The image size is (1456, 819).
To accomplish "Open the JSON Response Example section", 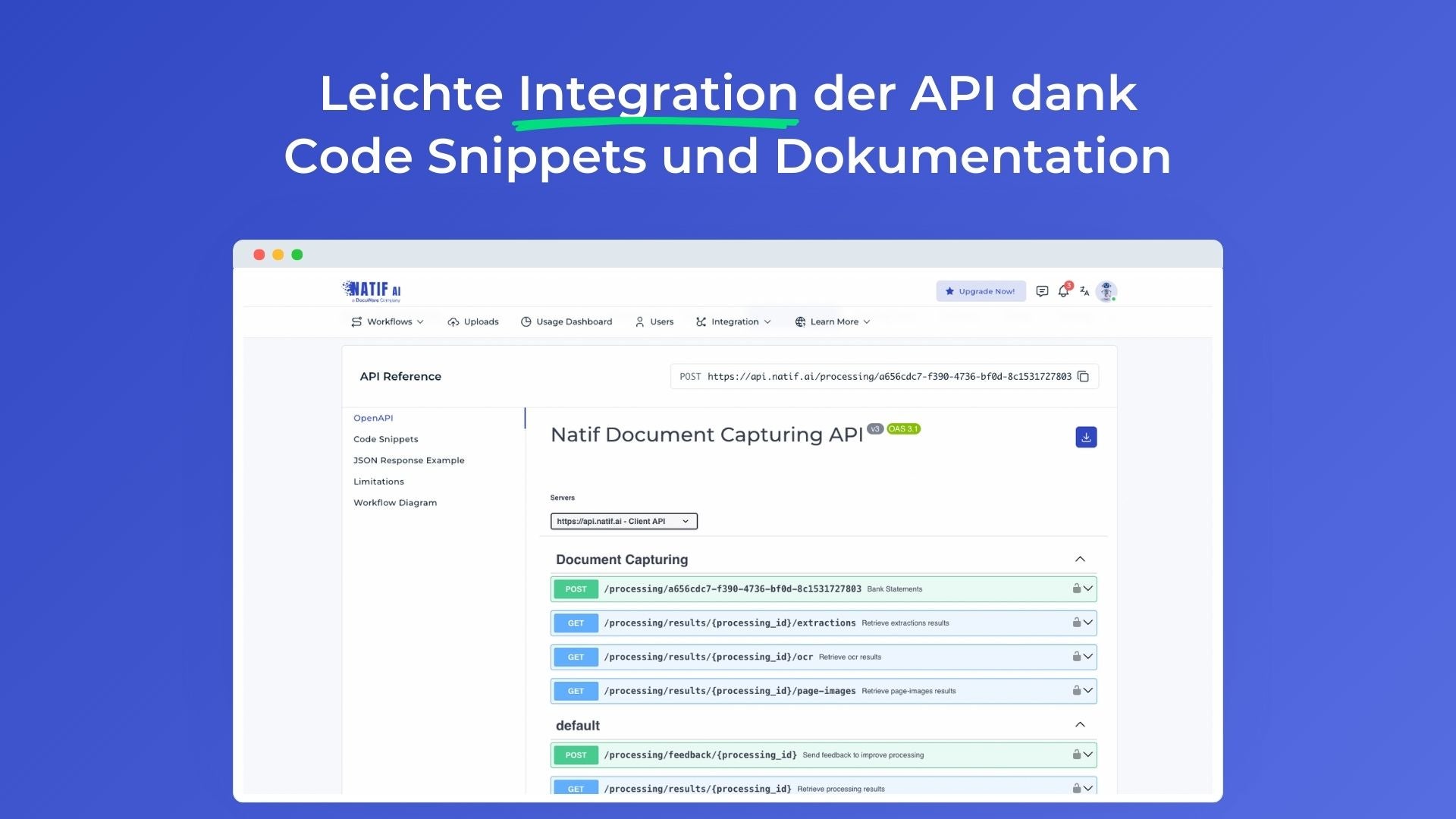I will [x=409, y=460].
